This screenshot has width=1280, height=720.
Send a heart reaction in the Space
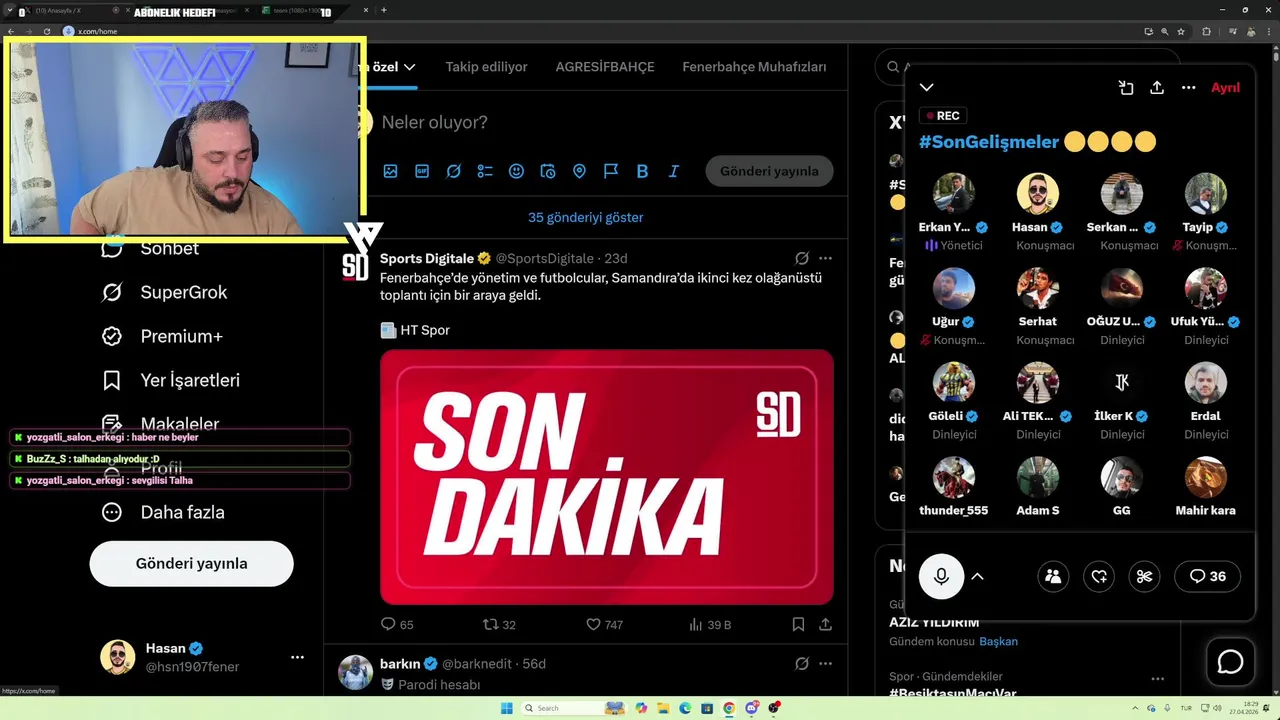coord(1099,576)
